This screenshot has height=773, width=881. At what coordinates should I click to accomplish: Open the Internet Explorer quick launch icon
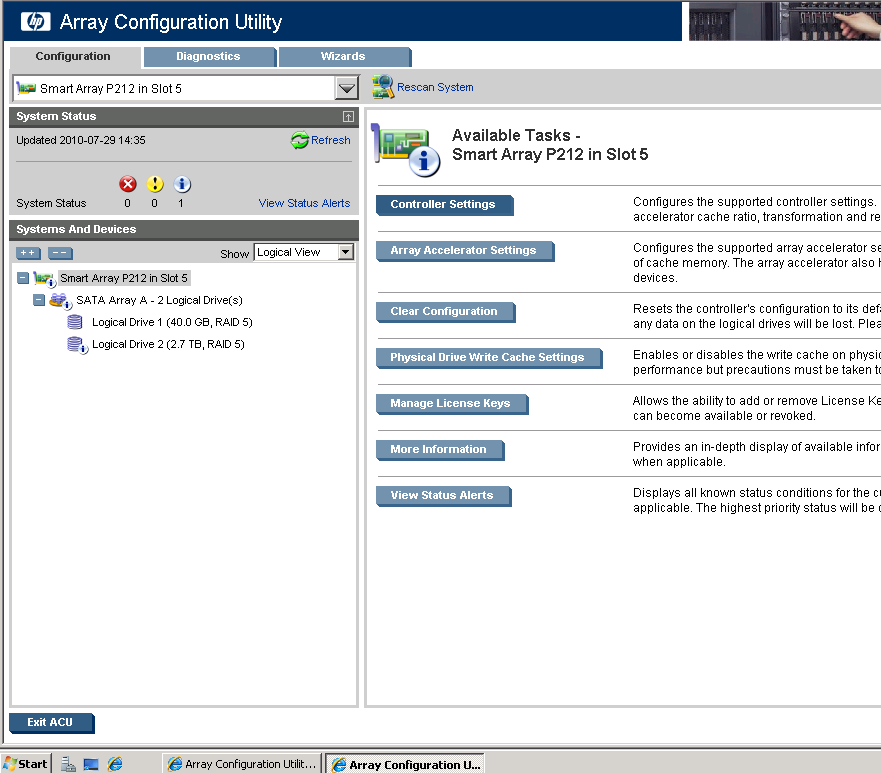pos(115,764)
